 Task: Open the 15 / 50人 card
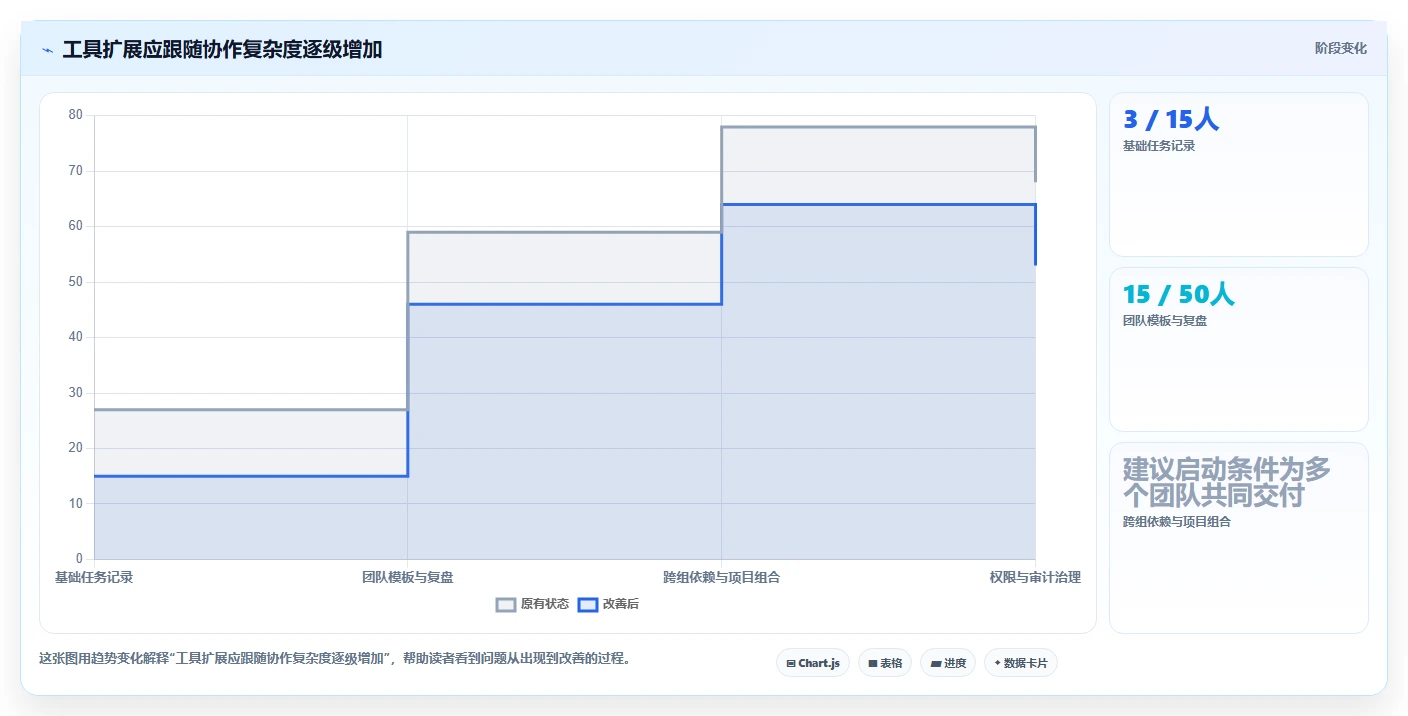1239,349
